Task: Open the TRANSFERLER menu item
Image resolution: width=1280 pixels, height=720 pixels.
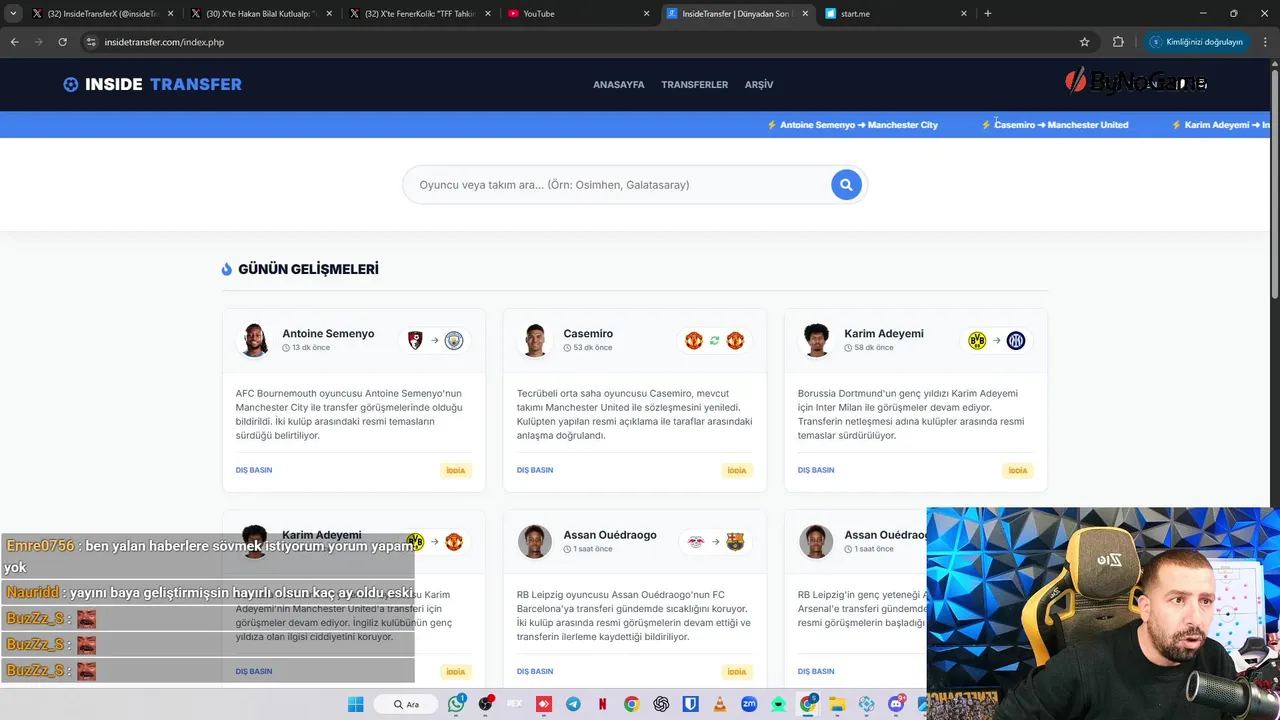Action: click(x=694, y=84)
